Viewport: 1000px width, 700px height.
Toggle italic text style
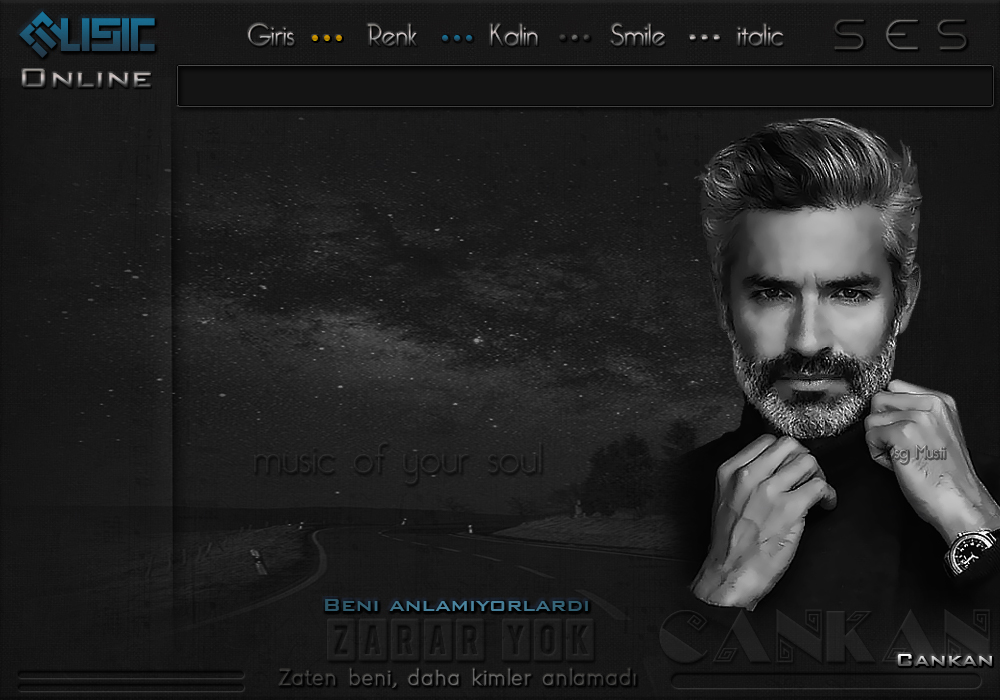pos(760,37)
